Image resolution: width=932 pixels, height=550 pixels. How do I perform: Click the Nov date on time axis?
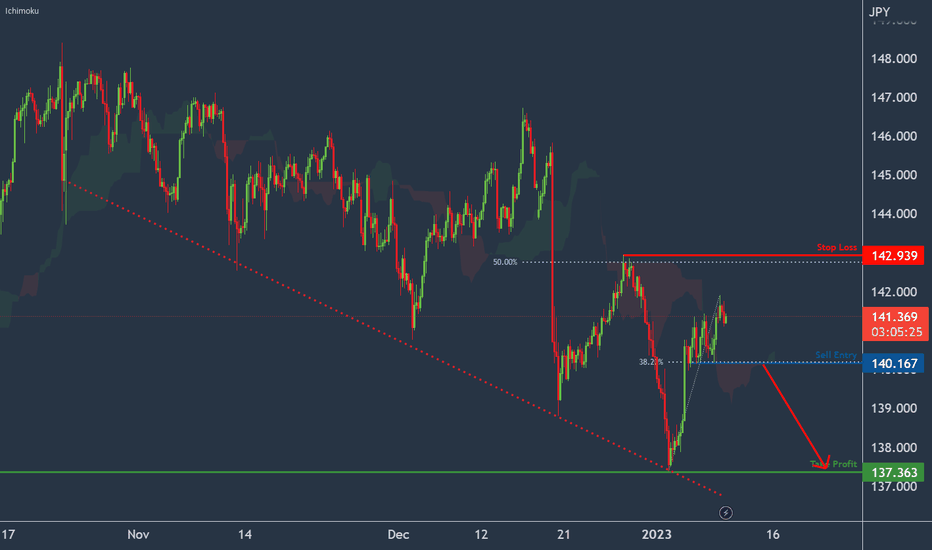point(138,535)
